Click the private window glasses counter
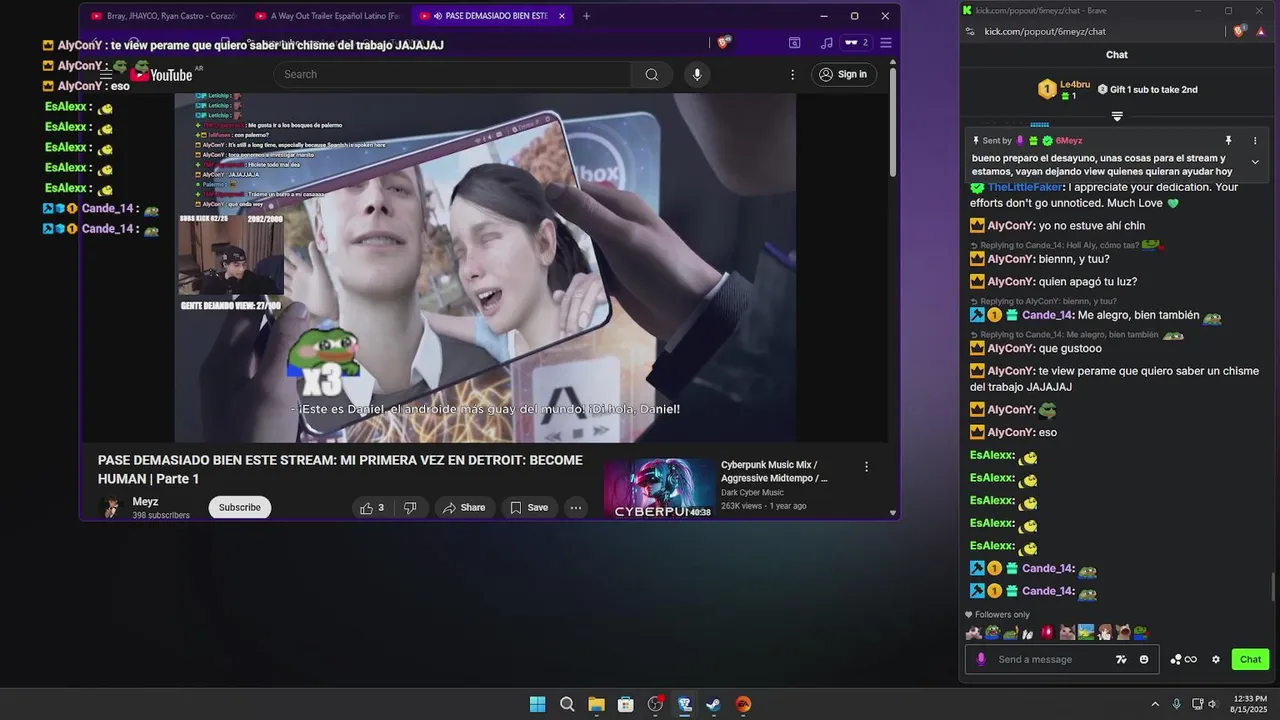This screenshot has width=1280, height=720. (856, 43)
